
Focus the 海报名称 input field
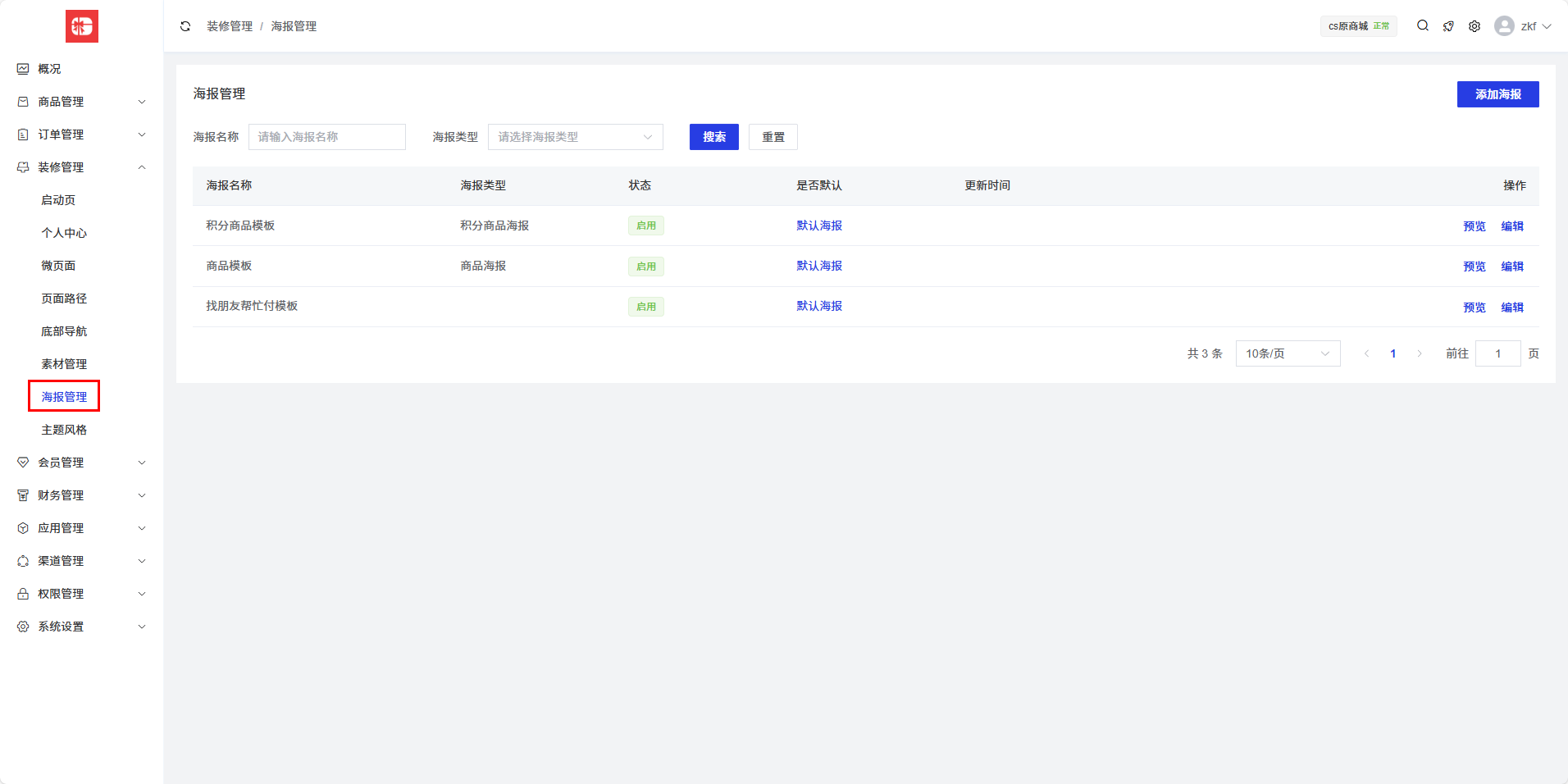pos(326,137)
